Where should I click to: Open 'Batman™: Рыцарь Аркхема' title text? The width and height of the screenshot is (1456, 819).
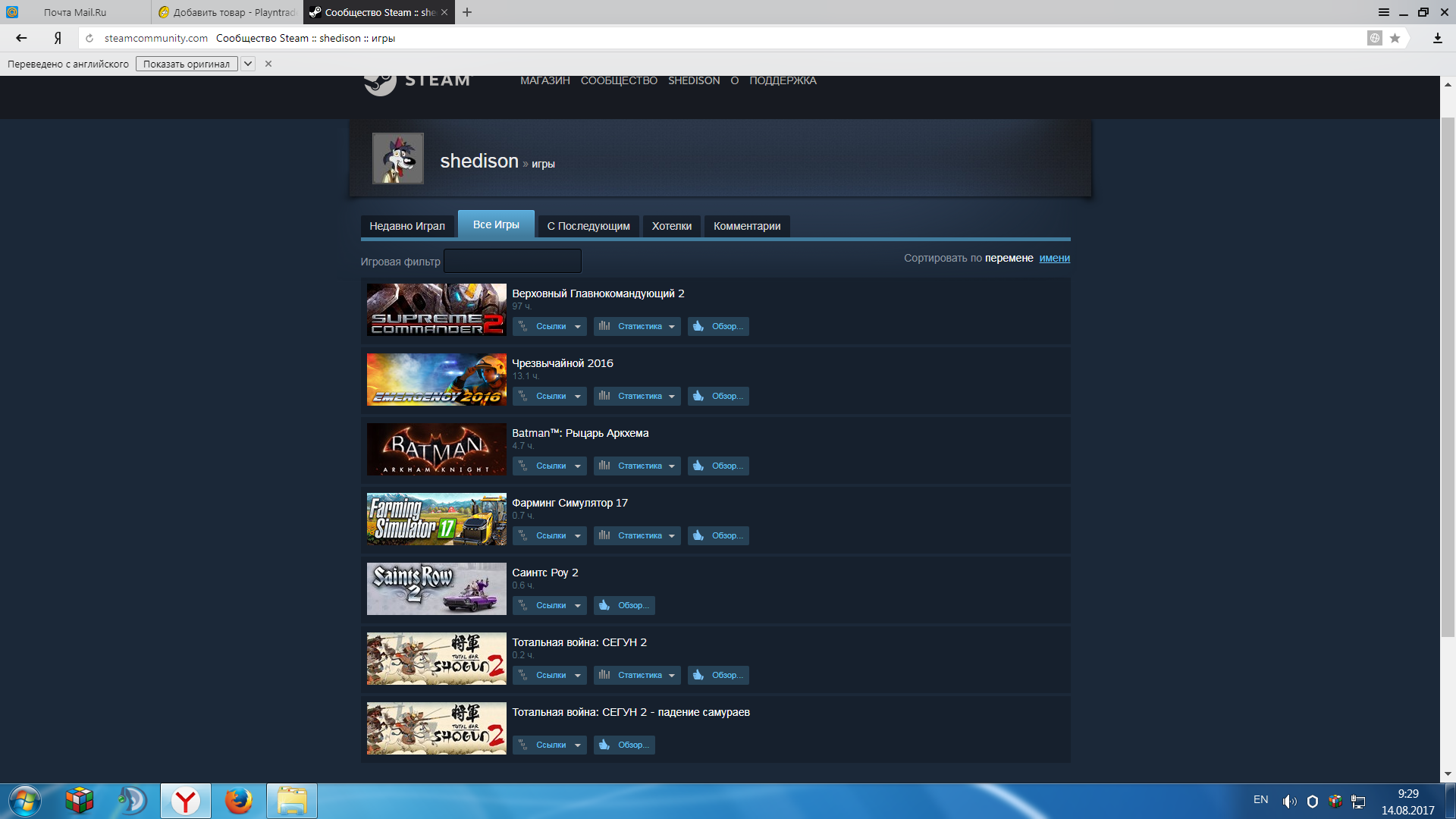580,433
